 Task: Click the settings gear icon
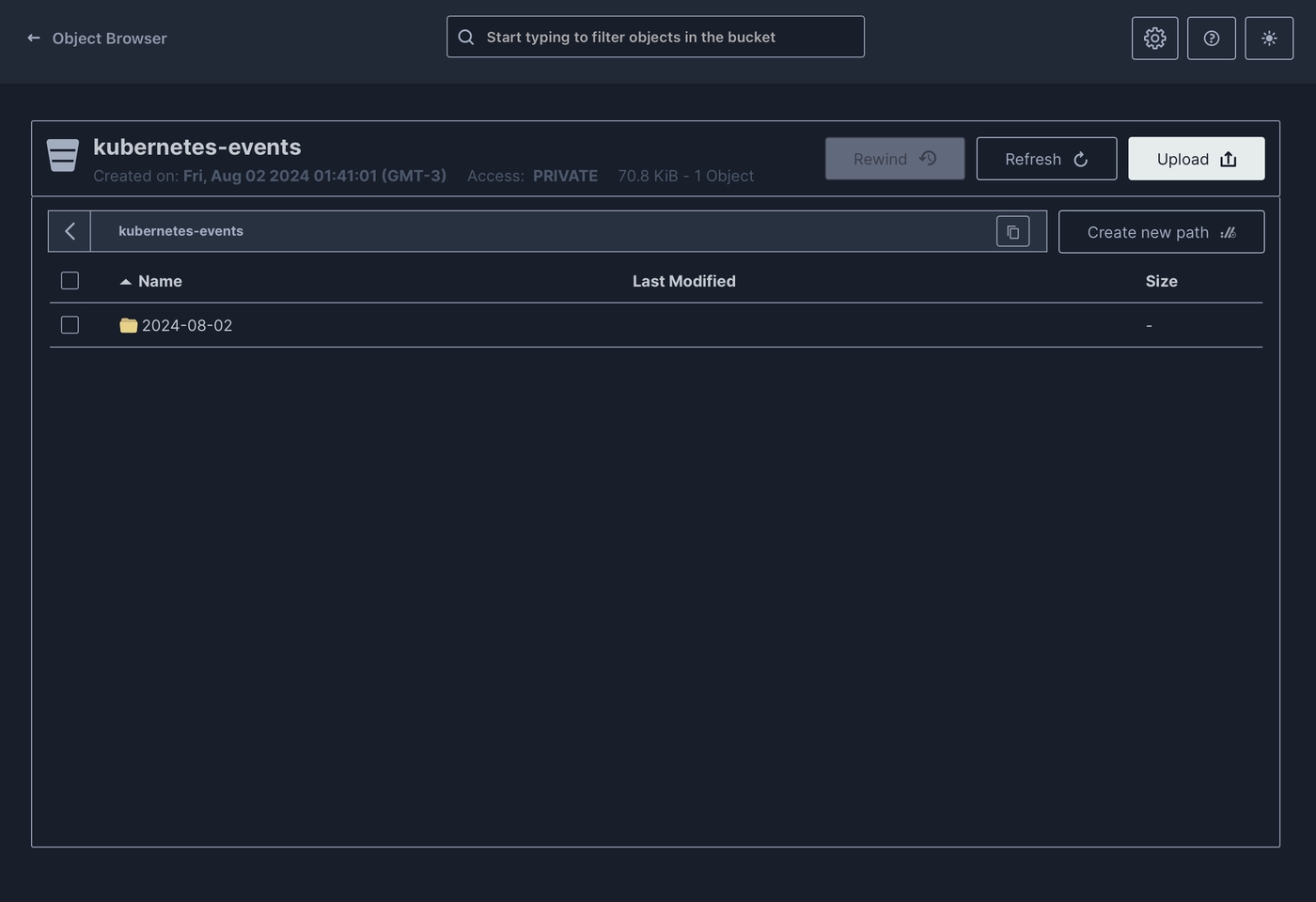[x=1154, y=39]
